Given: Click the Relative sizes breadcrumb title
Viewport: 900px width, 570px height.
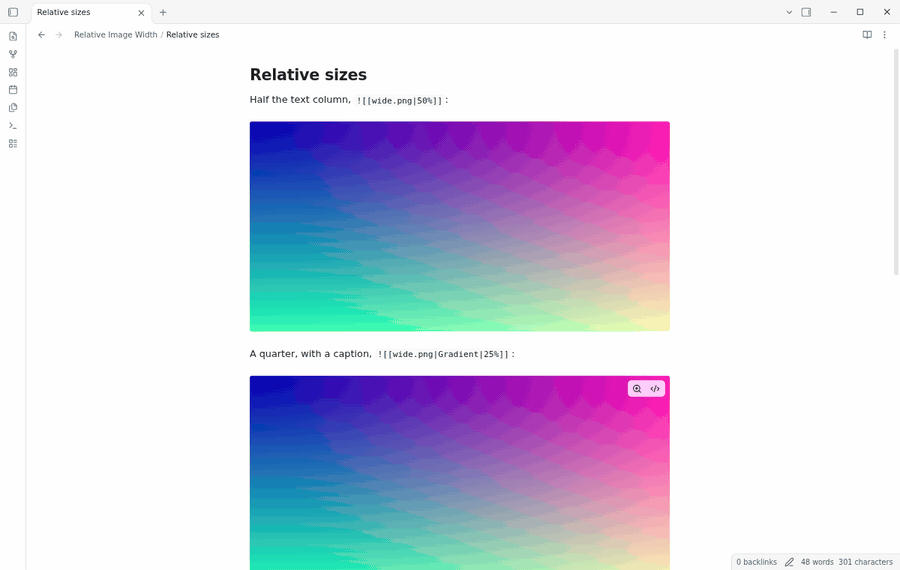Looking at the screenshot, I should [x=193, y=35].
